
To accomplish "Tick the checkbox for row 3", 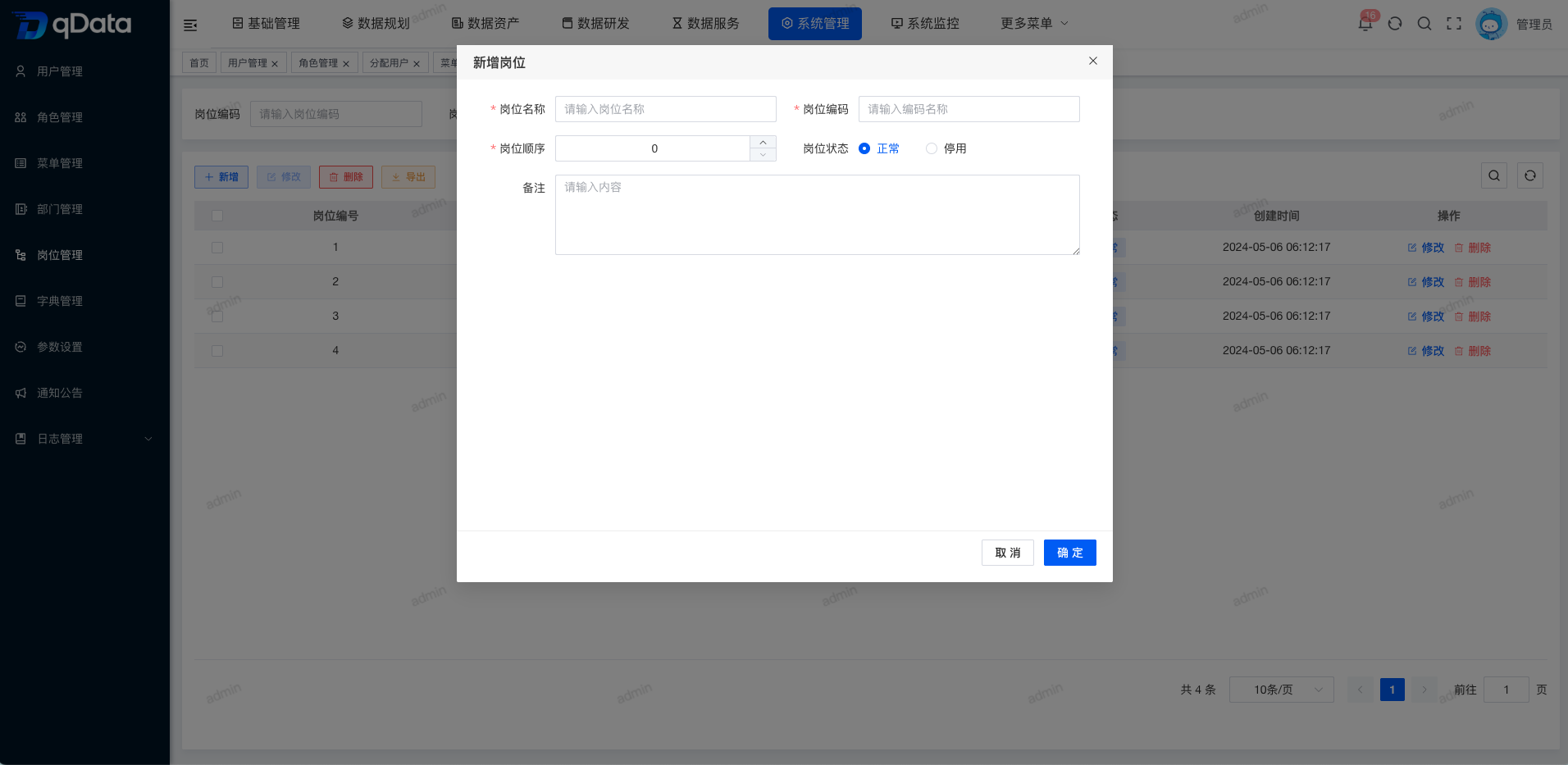I will click(x=217, y=316).
